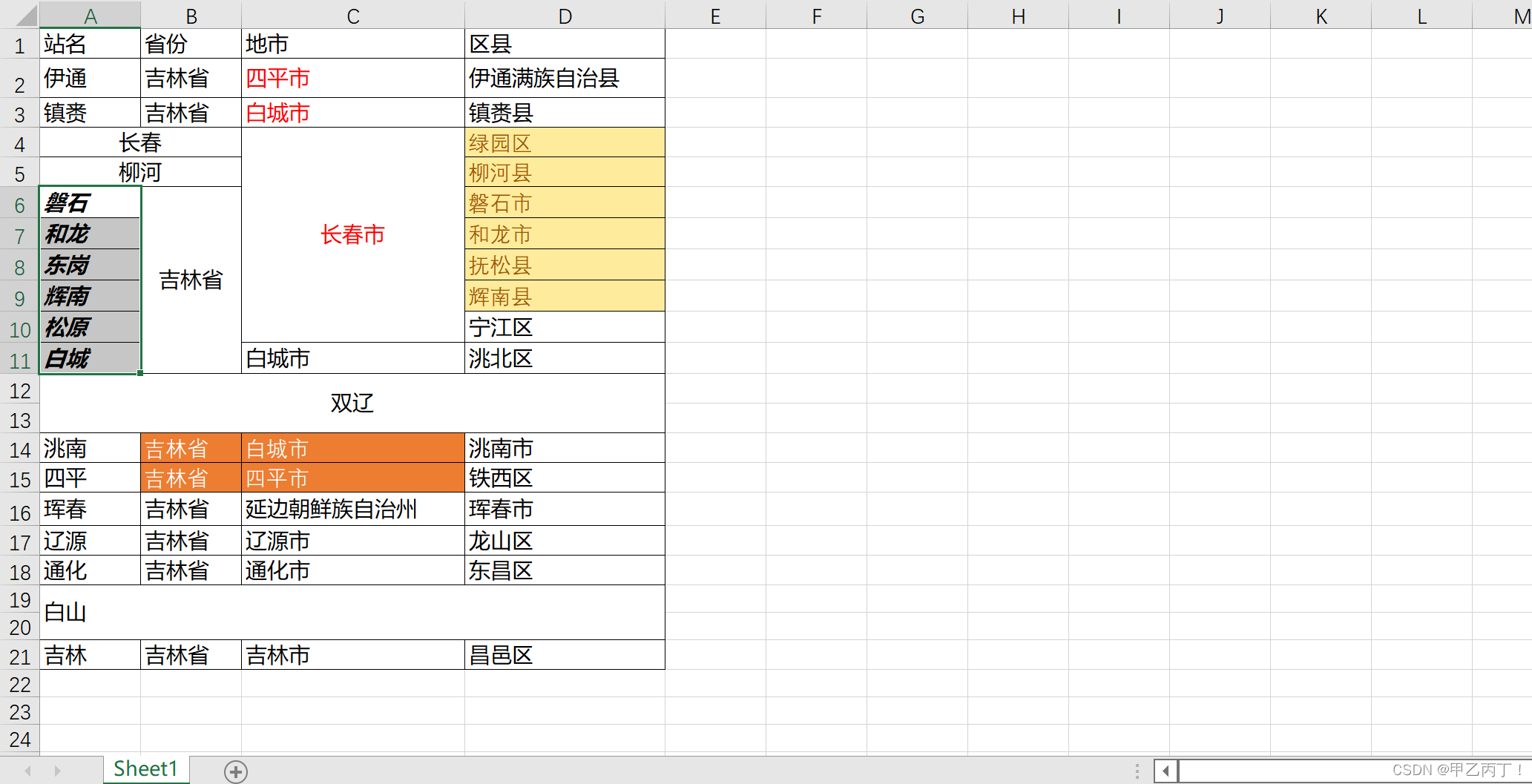The width and height of the screenshot is (1532, 784).
Task: Select the 伊通满族自治县 cell
Action: pyautogui.click(x=565, y=78)
